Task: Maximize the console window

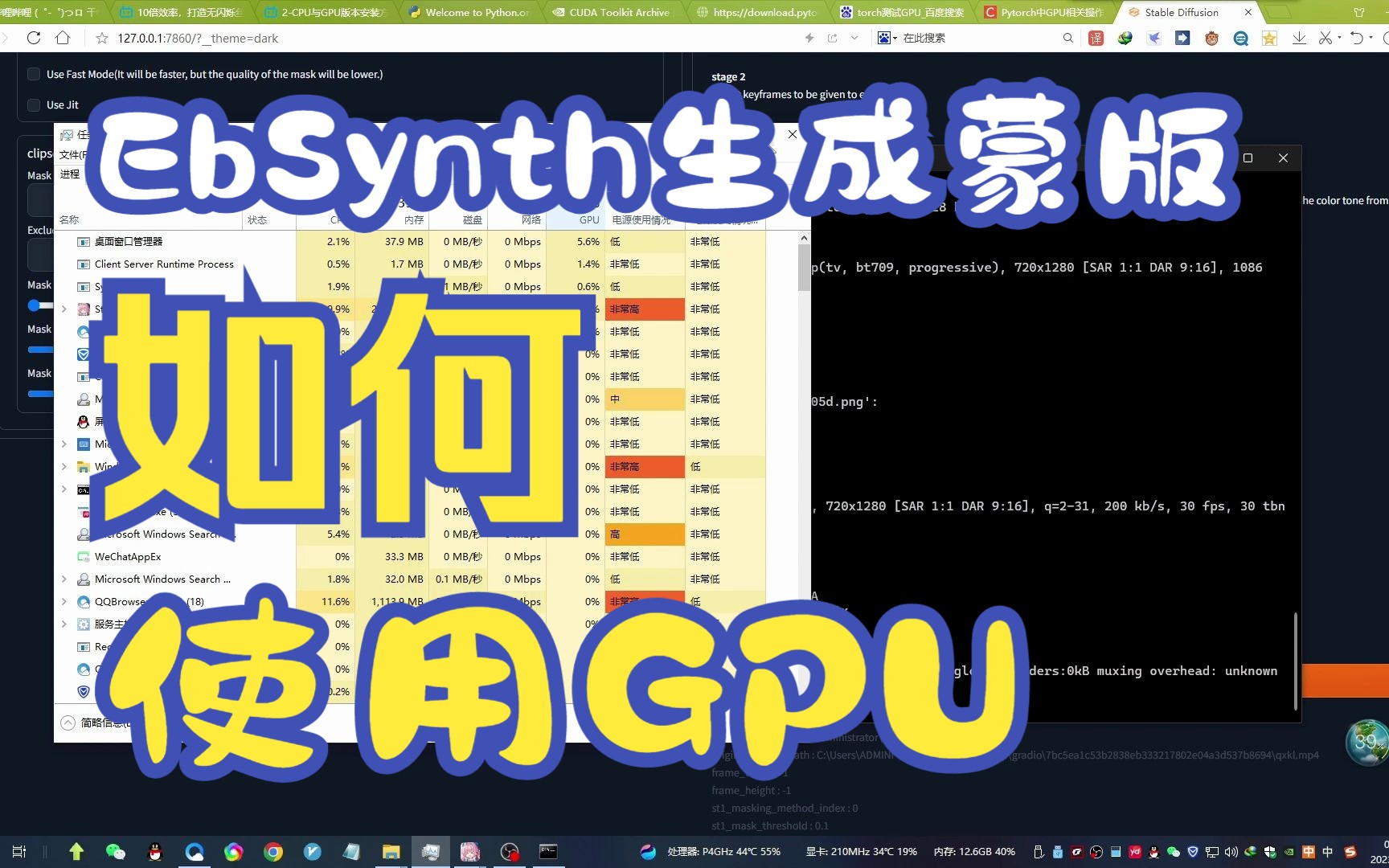Action: click(x=1248, y=158)
